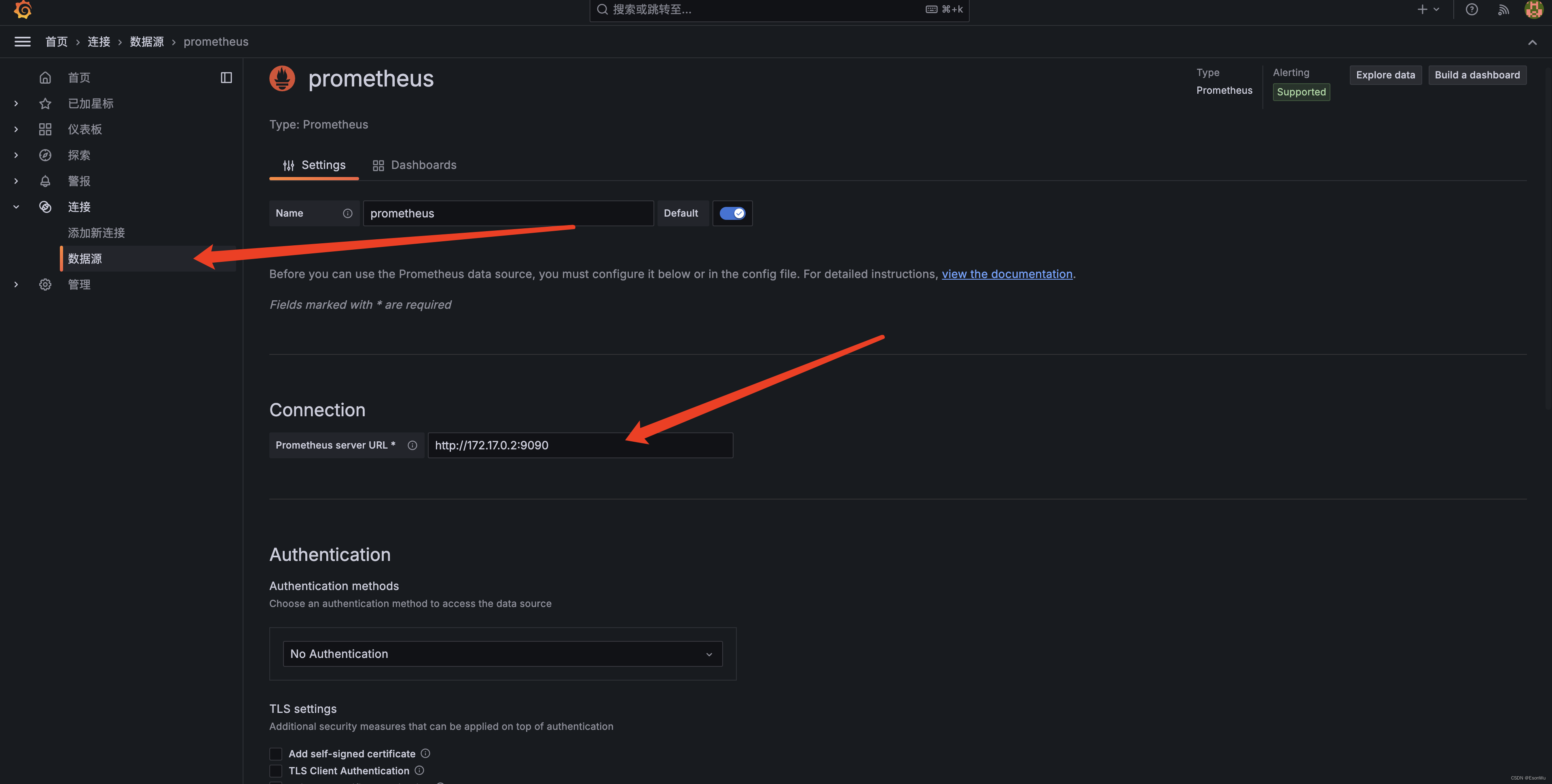Undock the sidebar menu panel
The image size is (1552, 784).
226,78
